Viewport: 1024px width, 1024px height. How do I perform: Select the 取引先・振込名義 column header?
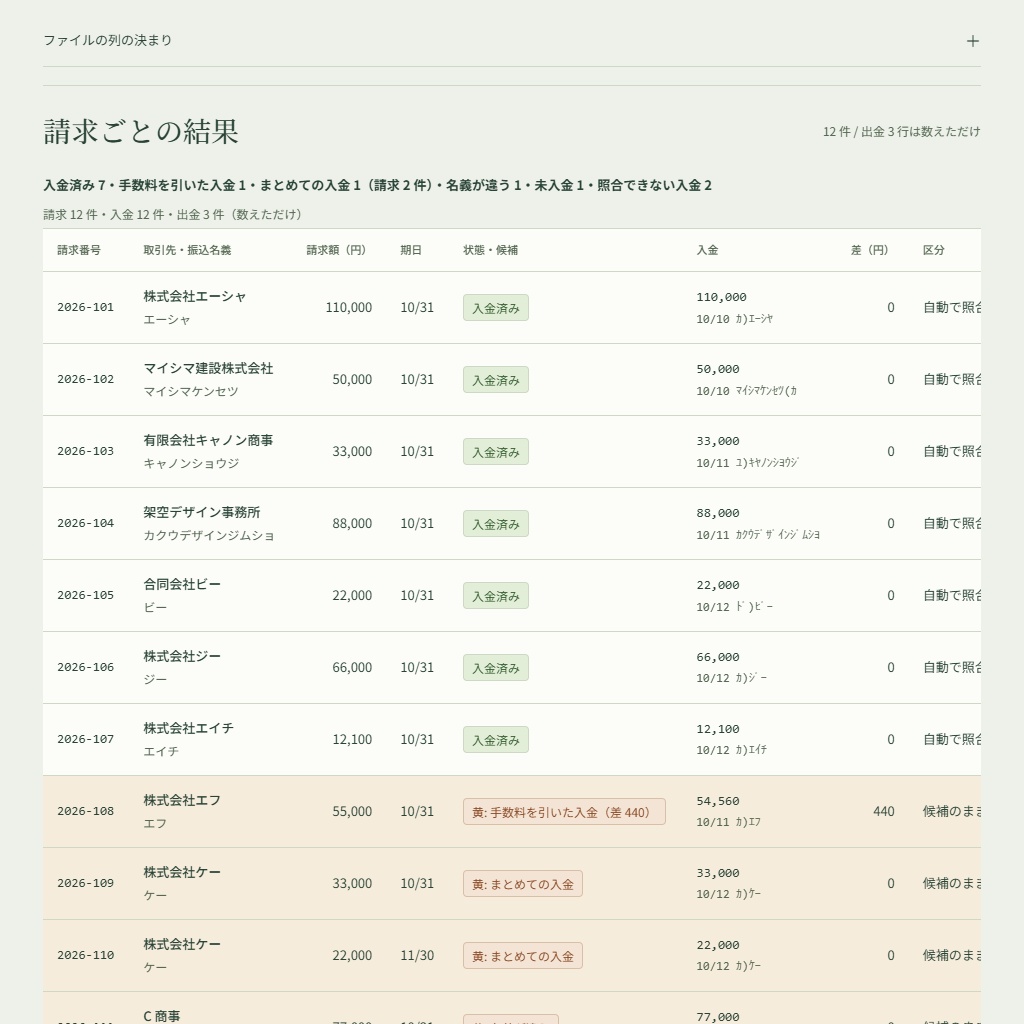(x=187, y=250)
